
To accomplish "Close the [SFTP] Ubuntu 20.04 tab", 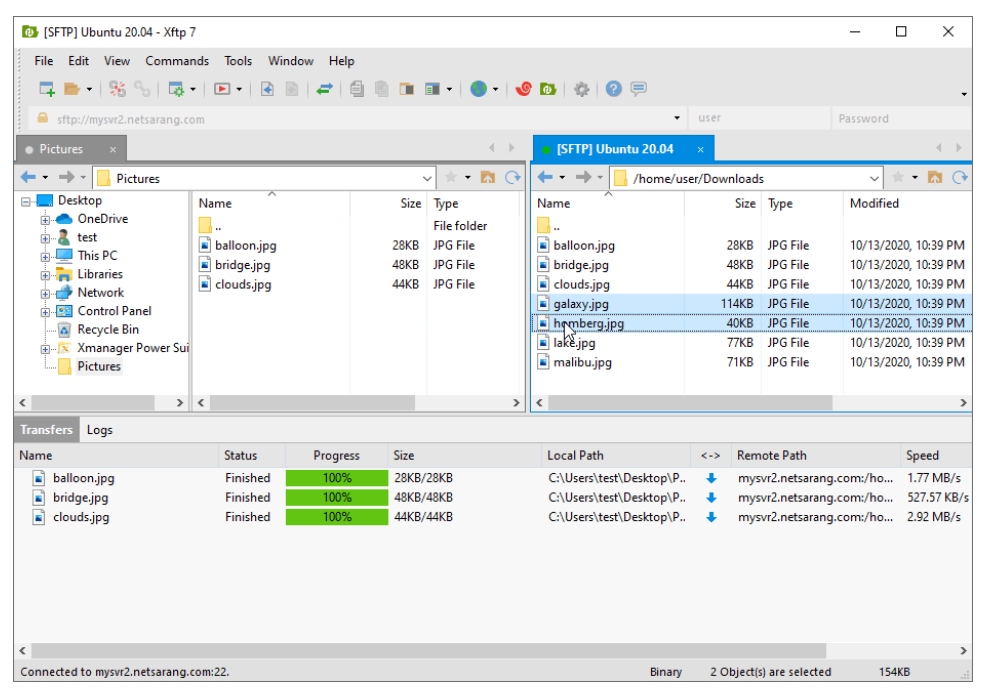I will (701, 150).
